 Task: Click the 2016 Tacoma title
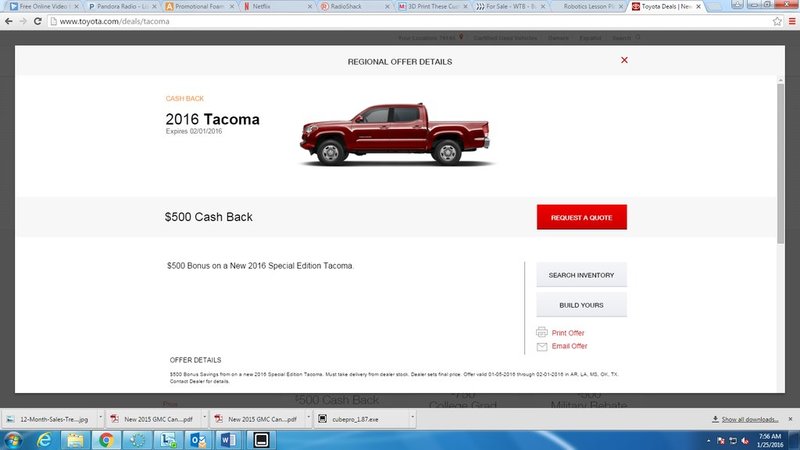[212, 119]
